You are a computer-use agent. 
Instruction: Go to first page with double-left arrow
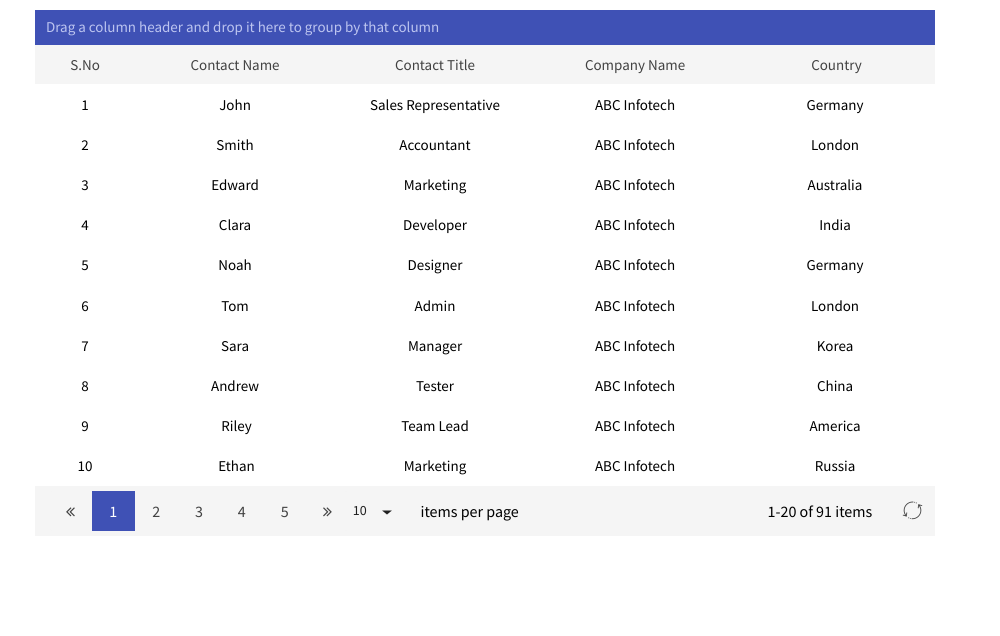click(70, 511)
